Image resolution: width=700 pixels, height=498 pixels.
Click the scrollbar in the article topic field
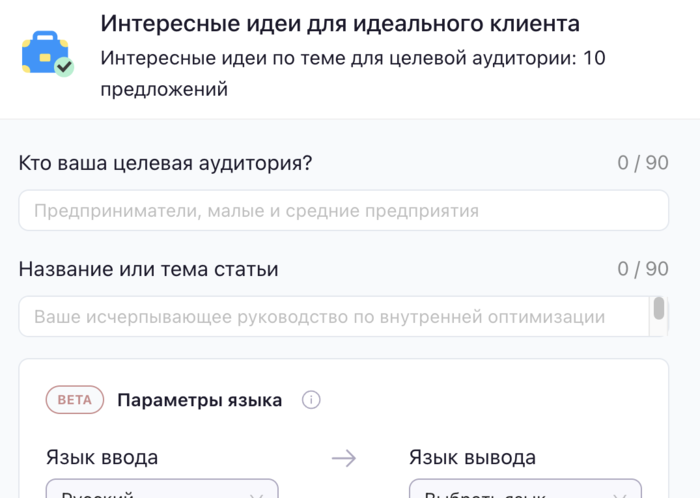coord(659,309)
